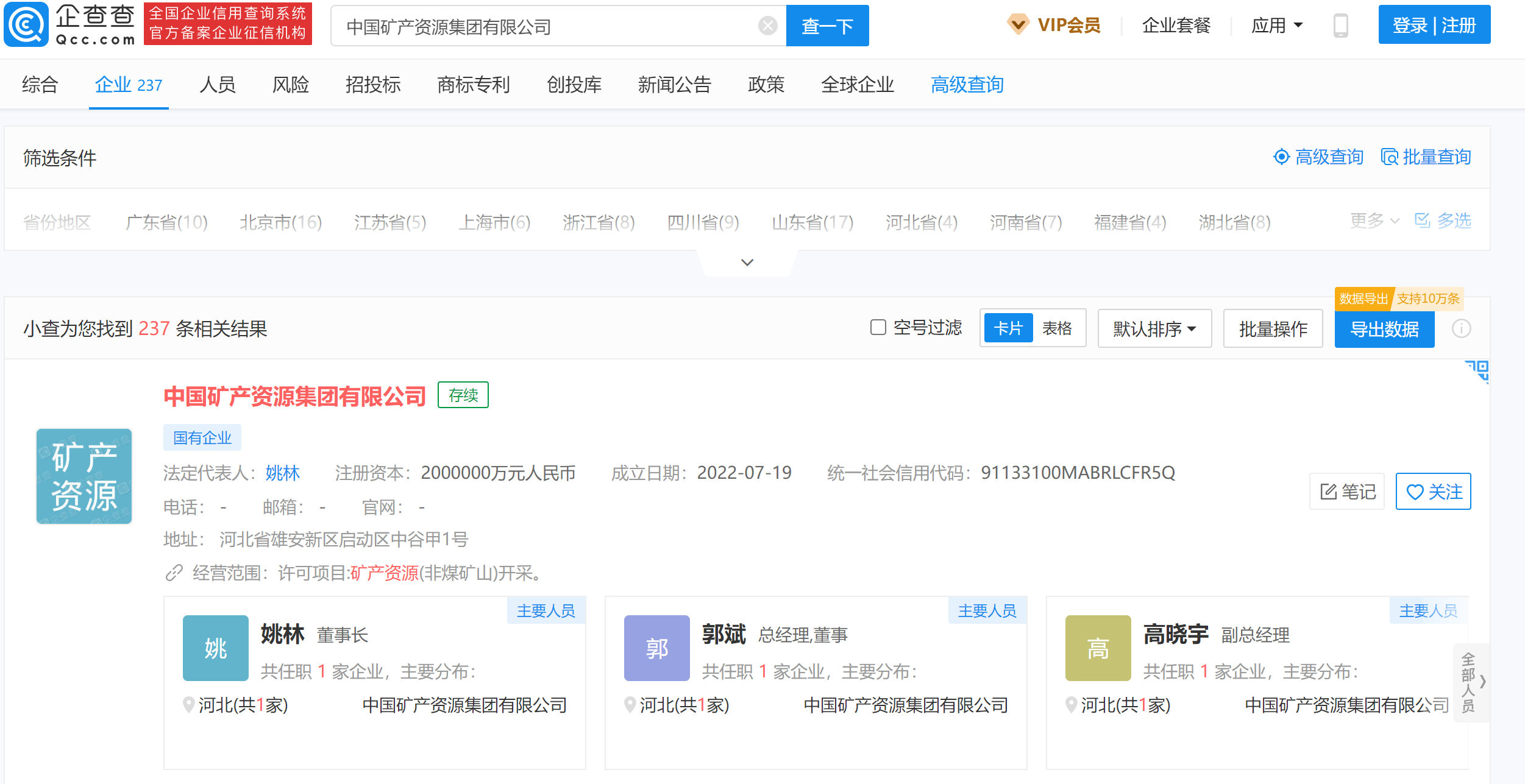Enable the 空号过滤 checkbox
The width and height of the screenshot is (1525, 784).
[878, 328]
